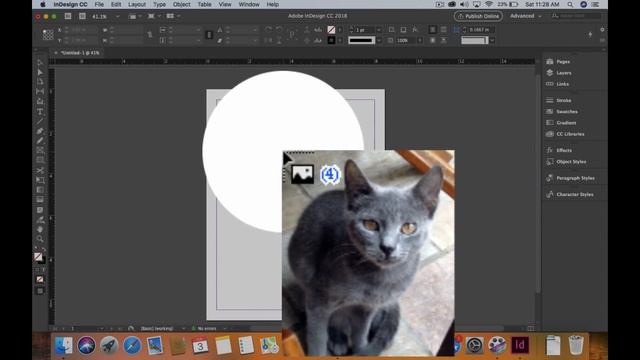
Task: Select the Note tool
Action: [x=40, y=210]
